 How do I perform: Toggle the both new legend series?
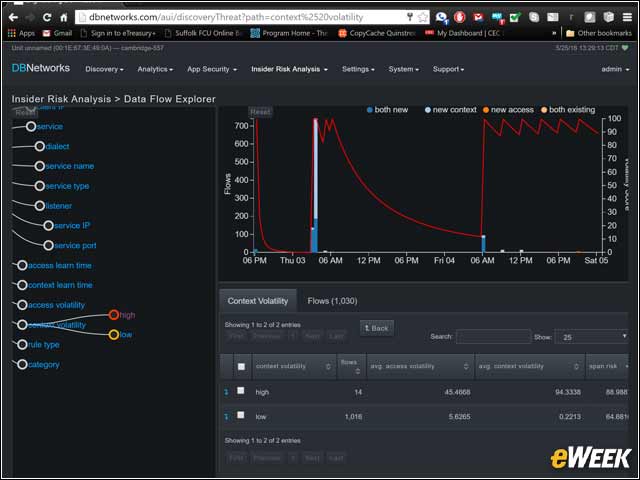387,110
